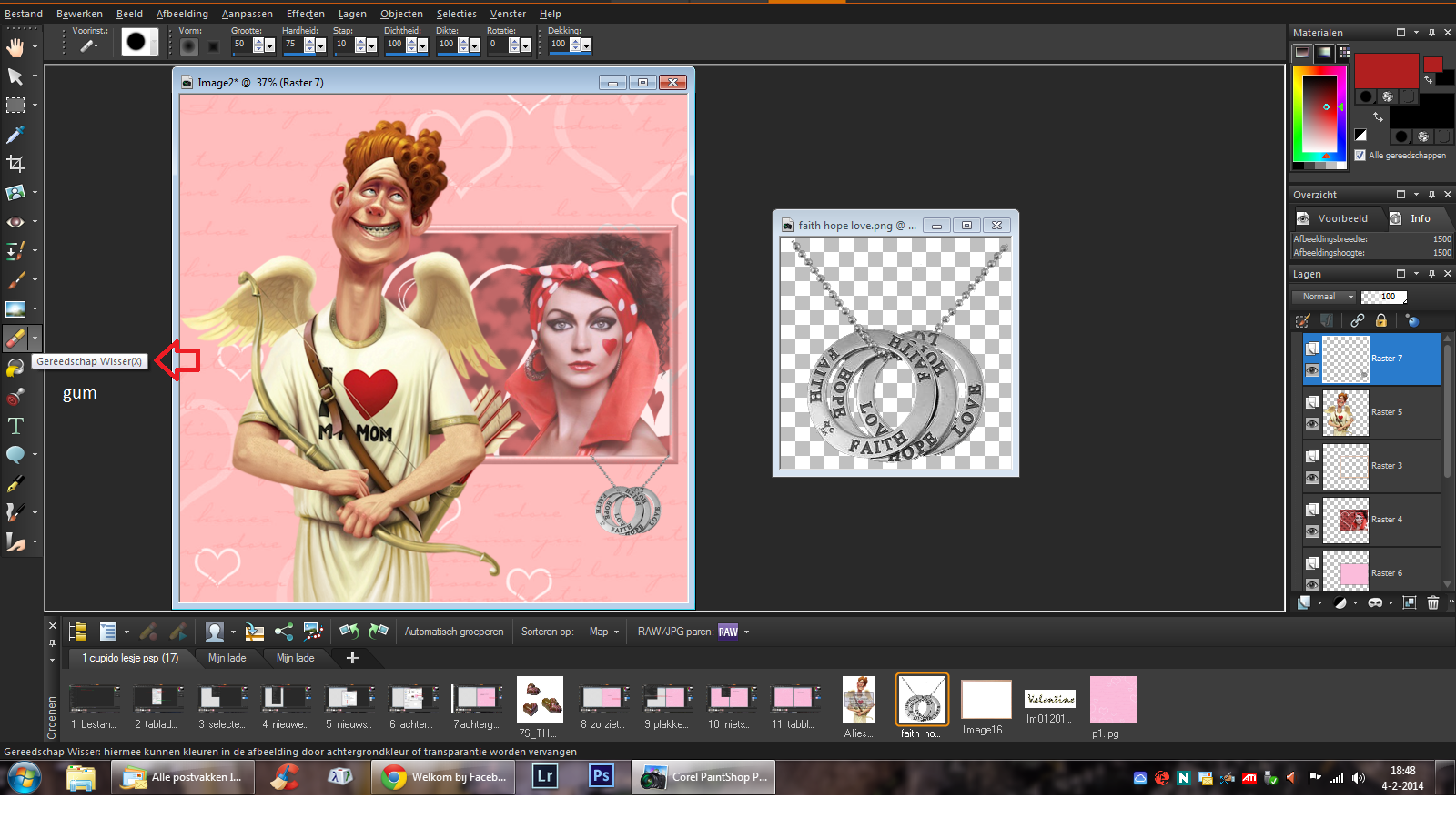Image resolution: width=1456 pixels, height=819 pixels.
Task: Click 'Automatisch groeperen' button
Action: click(454, 632)
